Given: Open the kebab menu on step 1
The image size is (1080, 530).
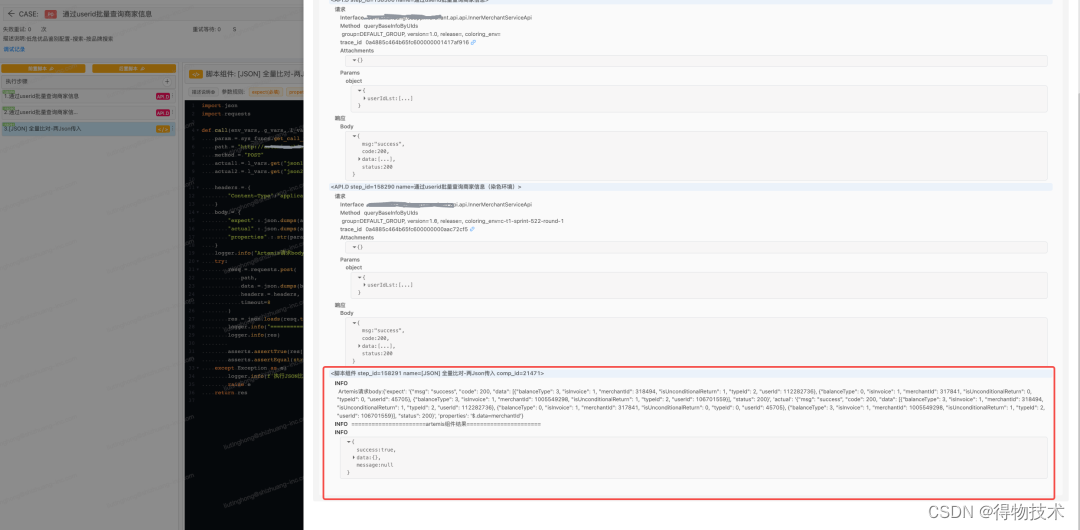Looking at the screenshot, I should (173, 96).
